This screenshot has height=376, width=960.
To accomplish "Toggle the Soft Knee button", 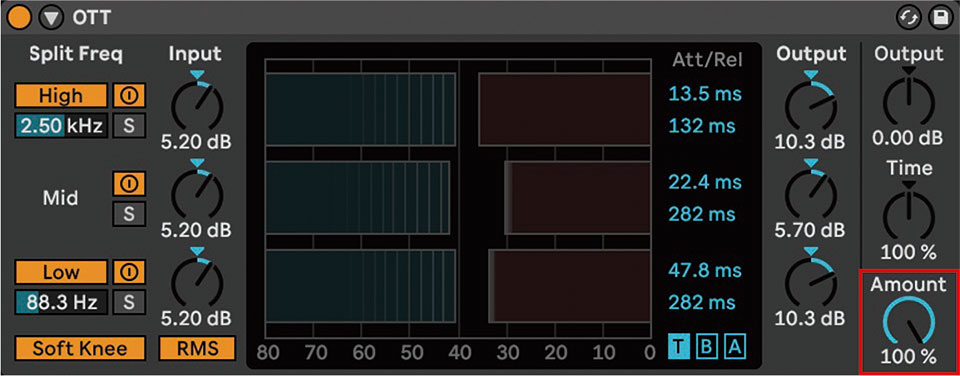I will (x=80, y=348).
